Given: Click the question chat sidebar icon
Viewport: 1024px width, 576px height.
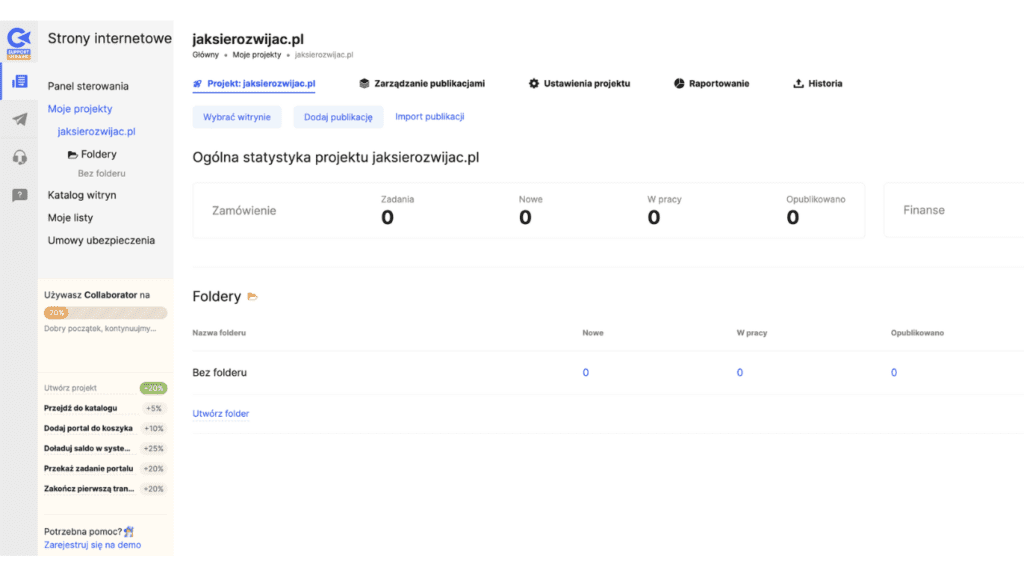Looking at the screenshot, I should coord(20,195).
